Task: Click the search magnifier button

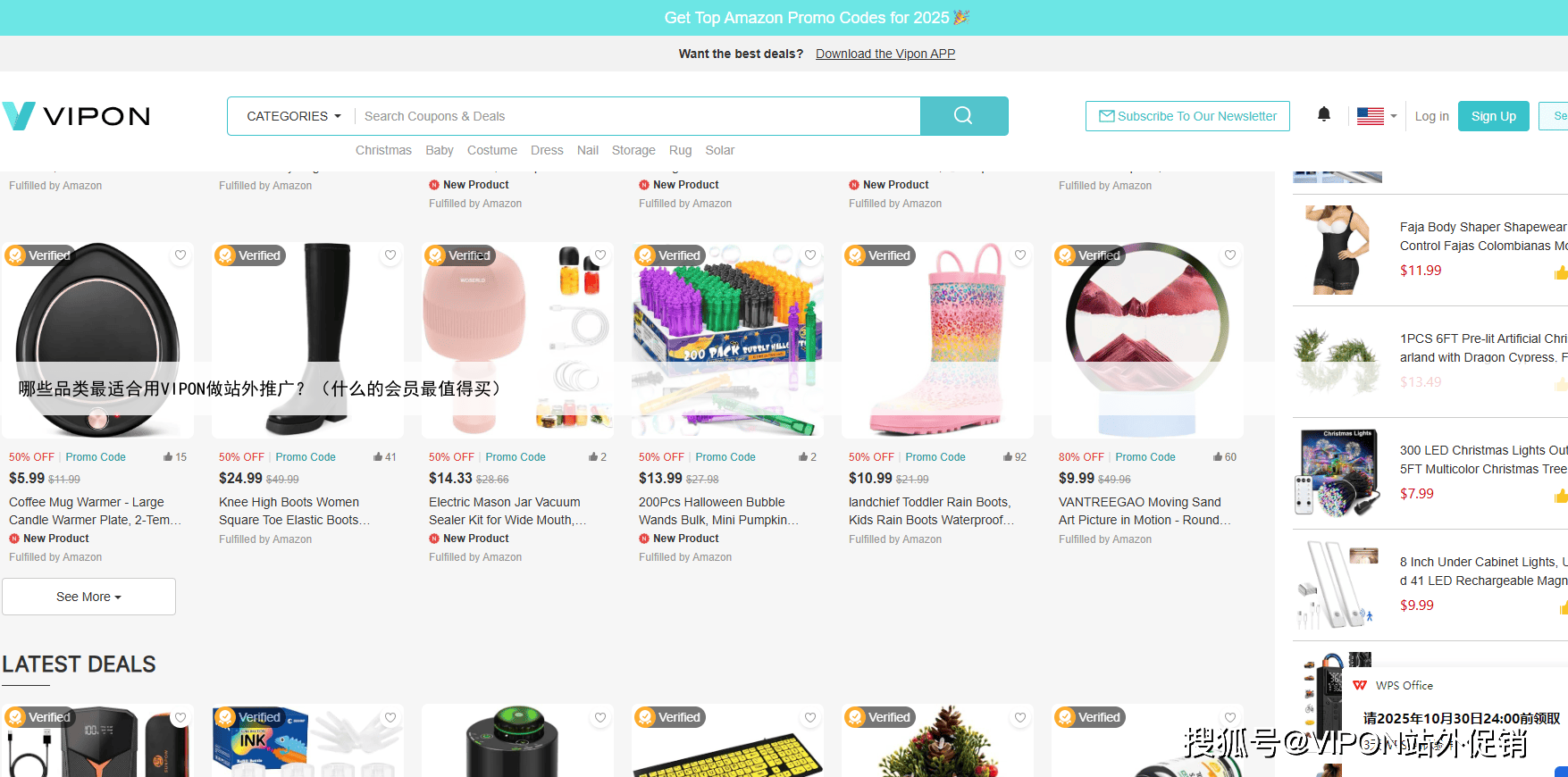Action: point(963,116)
